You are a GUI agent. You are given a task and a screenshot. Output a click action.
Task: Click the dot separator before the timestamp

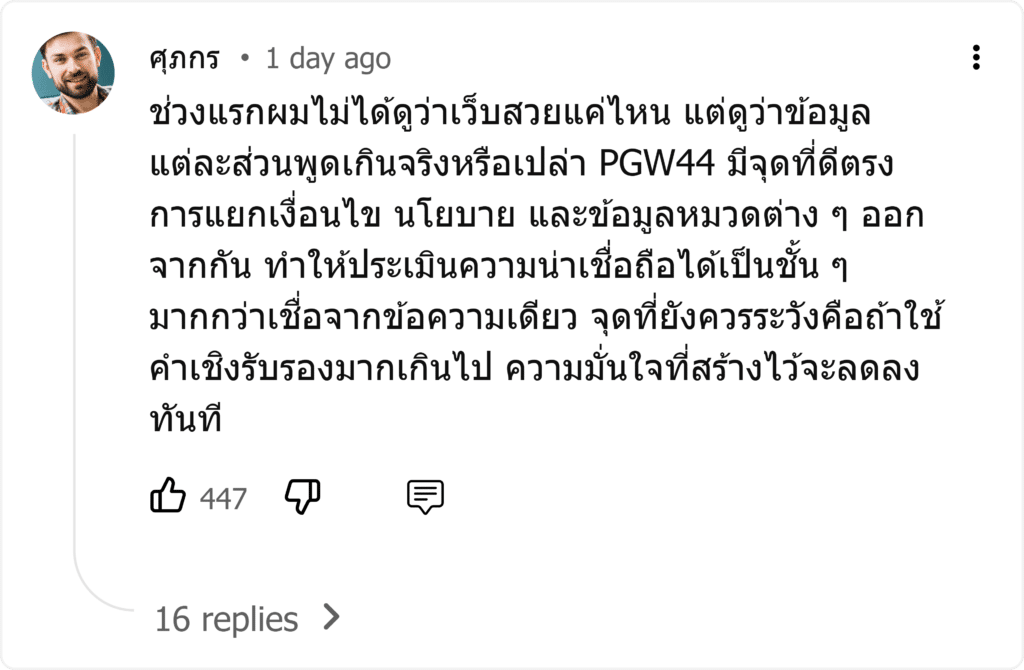pyautogui.click(x=245, y=59)
